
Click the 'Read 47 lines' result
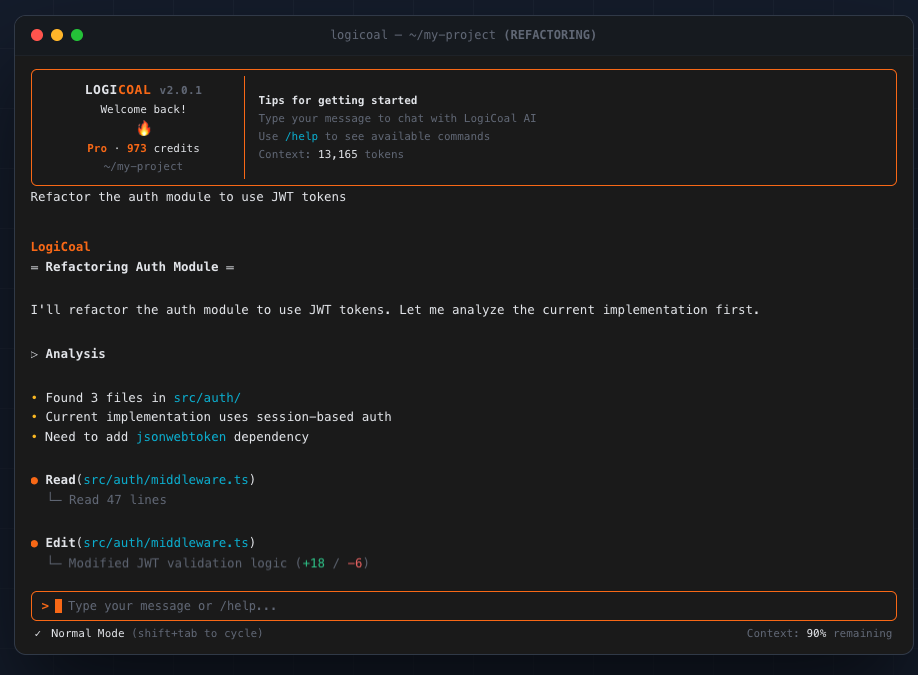pyautogui.click(x=118, y=500)
